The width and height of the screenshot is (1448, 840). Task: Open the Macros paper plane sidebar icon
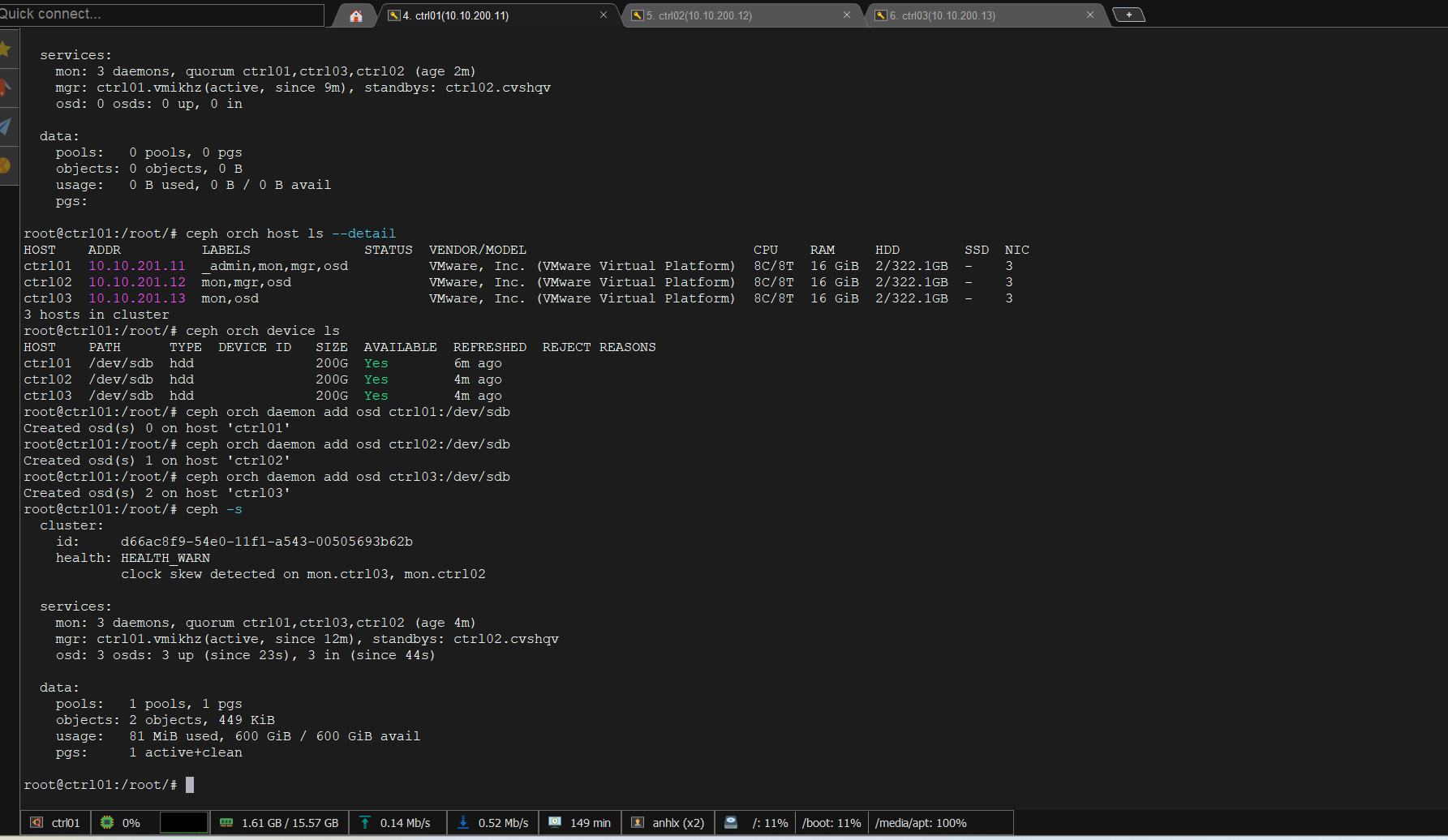pyautogui.click(x=5, y=126)
